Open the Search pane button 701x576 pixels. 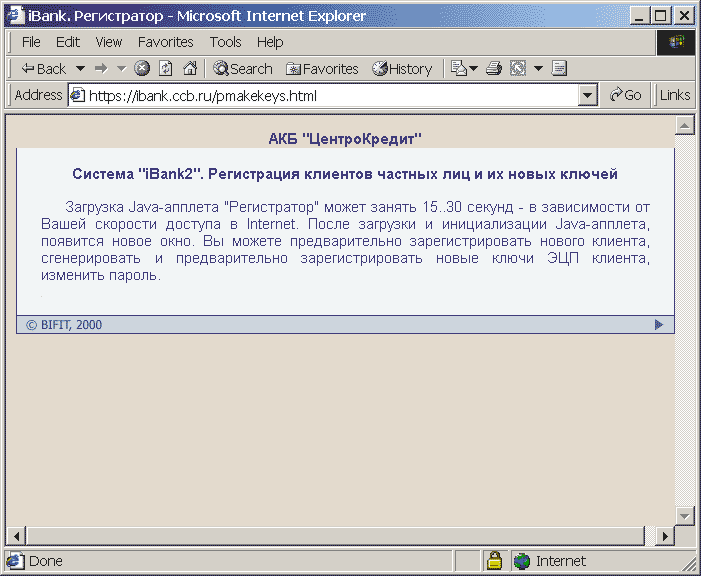[x=243, y=69]
